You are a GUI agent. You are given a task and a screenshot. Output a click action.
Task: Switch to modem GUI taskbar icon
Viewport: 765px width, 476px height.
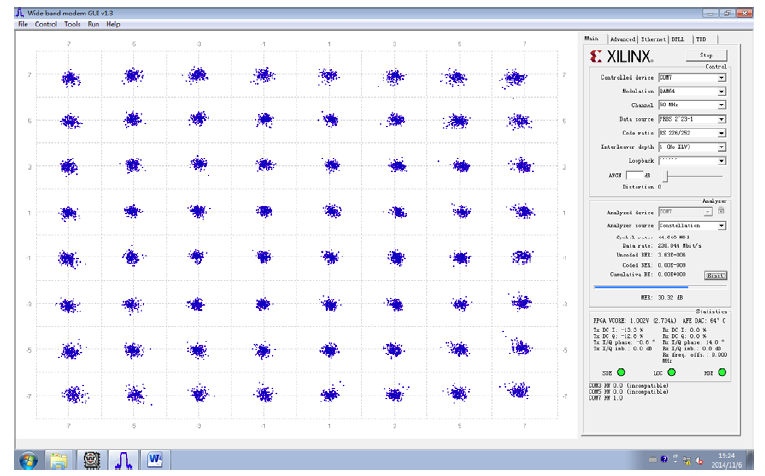pyautogui.click(x=123, y=460)
